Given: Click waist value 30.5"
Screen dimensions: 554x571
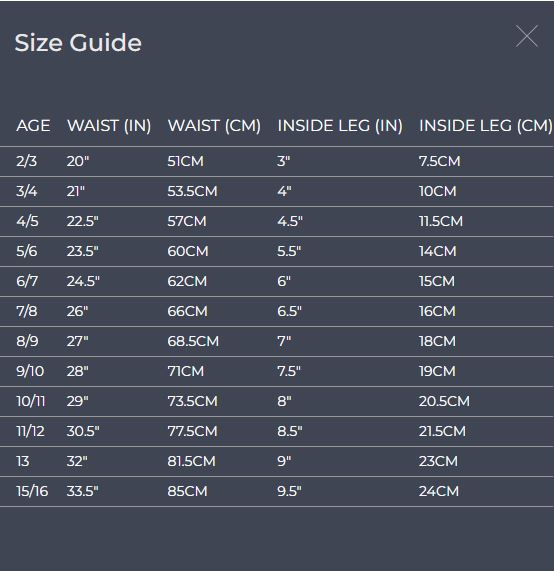Looking at the screenshot, I should [83, 432].
